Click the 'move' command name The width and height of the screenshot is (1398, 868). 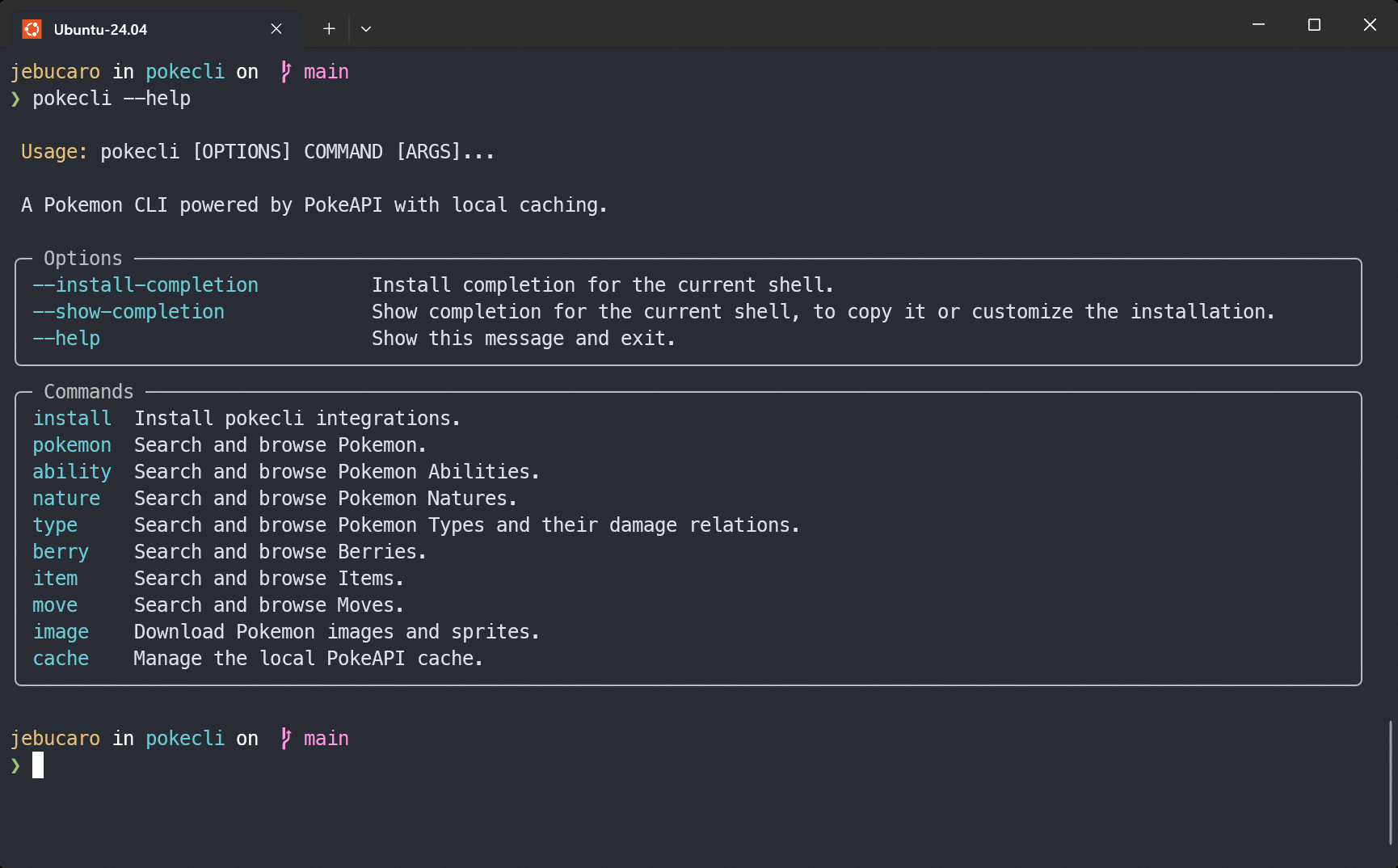(55, 605)
